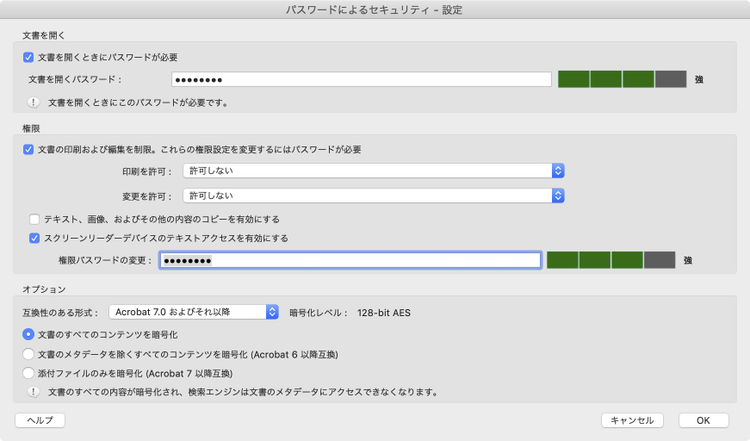Select 文書のメタデータを除くすべてのコンテンツを暗号化 radio
The height and width of the screenshot is (441, 750).
point(28,354)
